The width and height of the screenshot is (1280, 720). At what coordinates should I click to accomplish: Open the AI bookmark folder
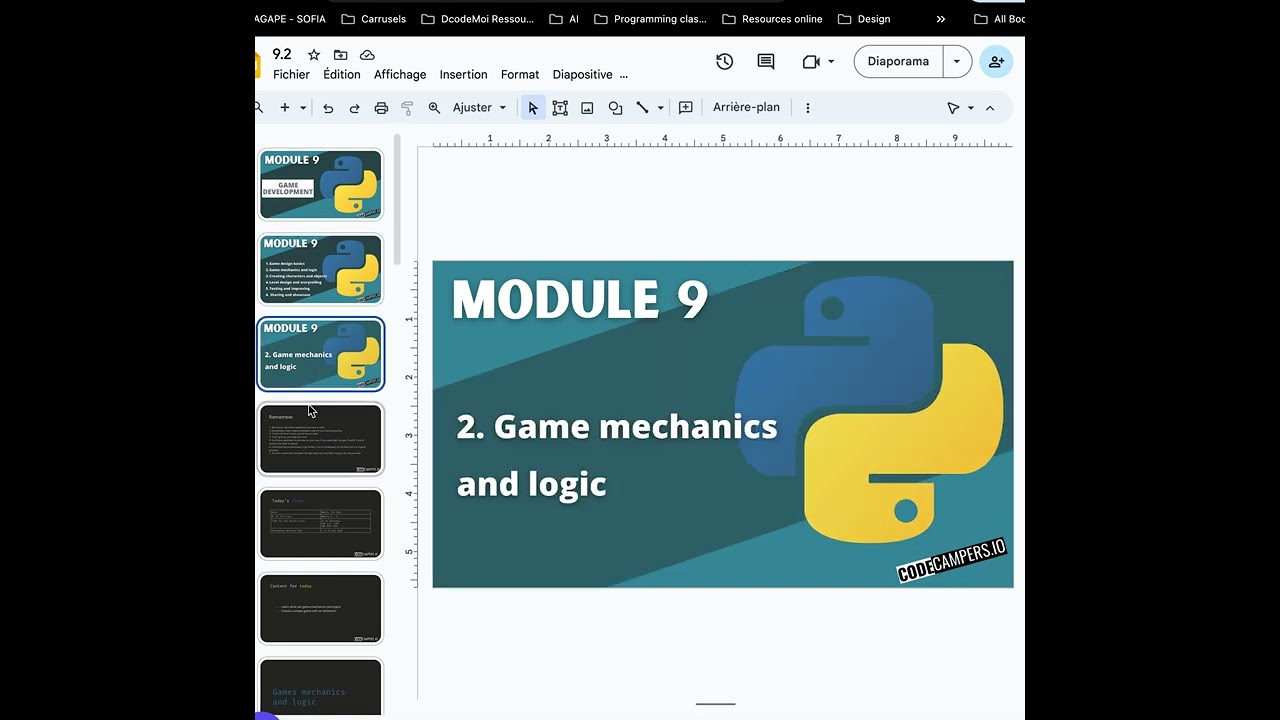[564, 19]
